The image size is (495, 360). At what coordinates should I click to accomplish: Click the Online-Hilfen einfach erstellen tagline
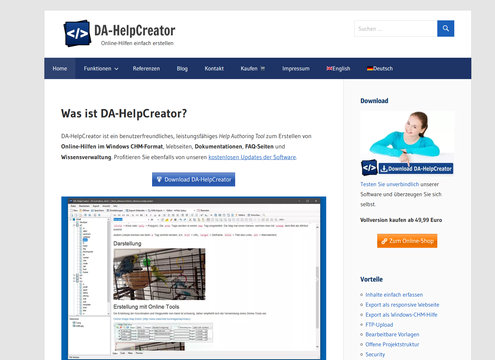click(x=137, y=43)
